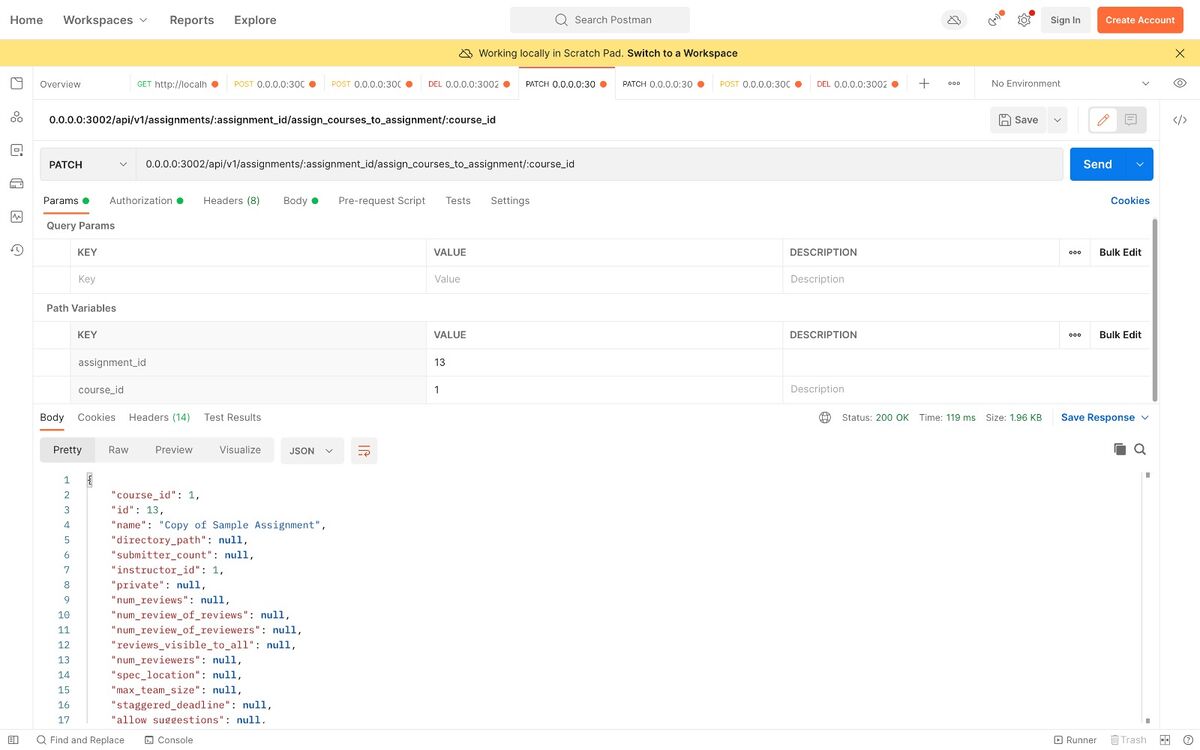This screenshot has height=750, width=1200.
Task: Open the settings gear in header
Action: coord(1024,20)
